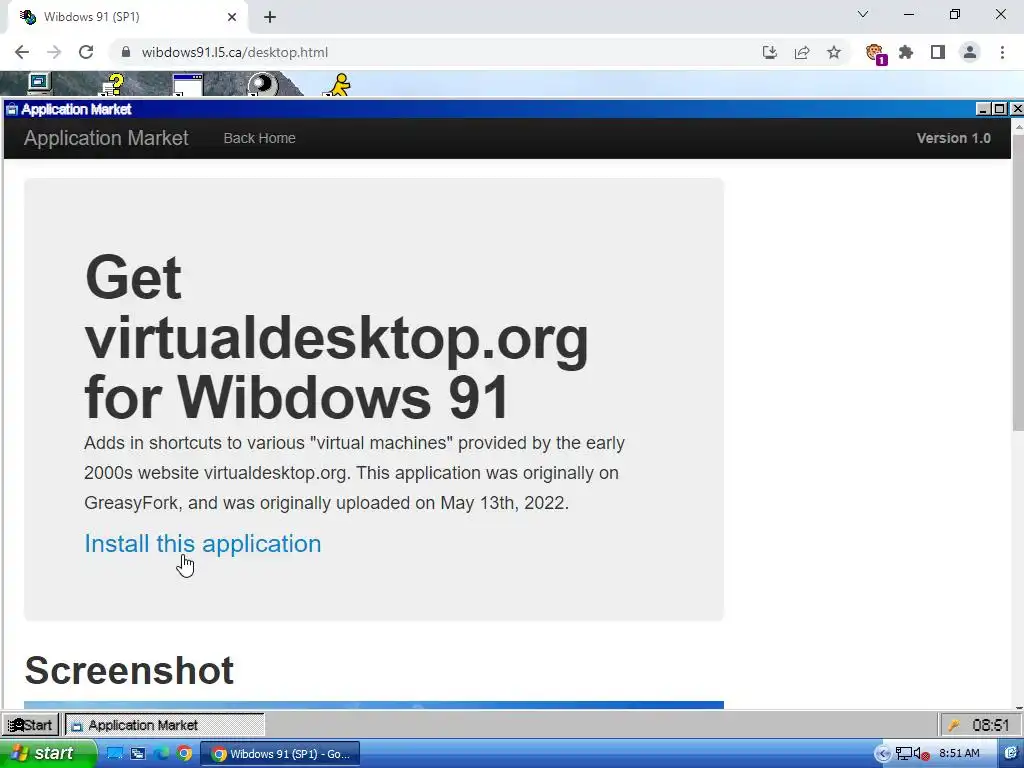Maximize the Application Market window
The width and height of the screenshot is (1024, 768).
(x=999, y=109)
